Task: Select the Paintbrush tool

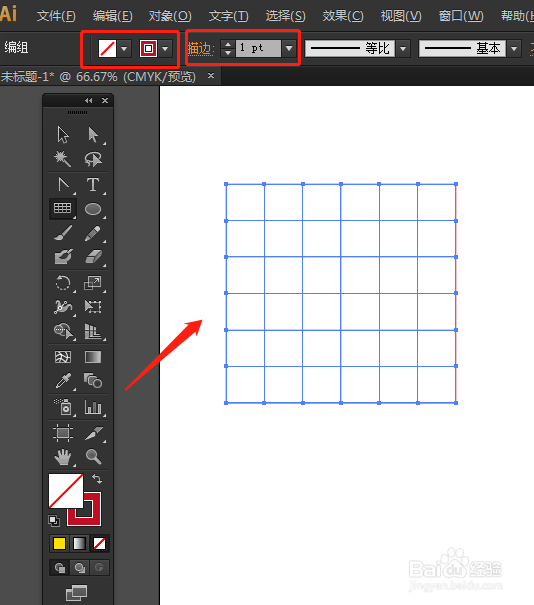Action: pyautogui.click(x=63, y=233)
